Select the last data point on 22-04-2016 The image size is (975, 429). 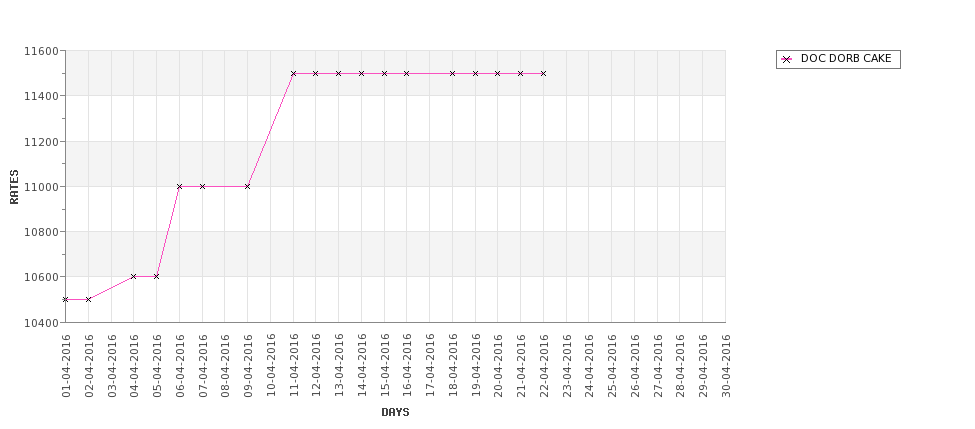click(543, 73)
